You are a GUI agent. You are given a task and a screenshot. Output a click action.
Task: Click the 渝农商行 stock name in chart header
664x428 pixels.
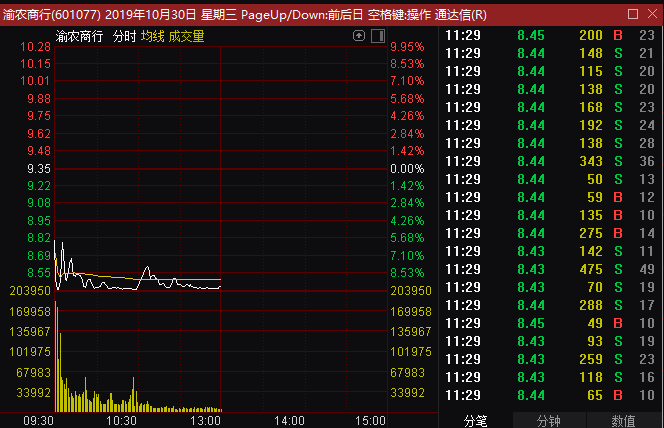(79, 36)
